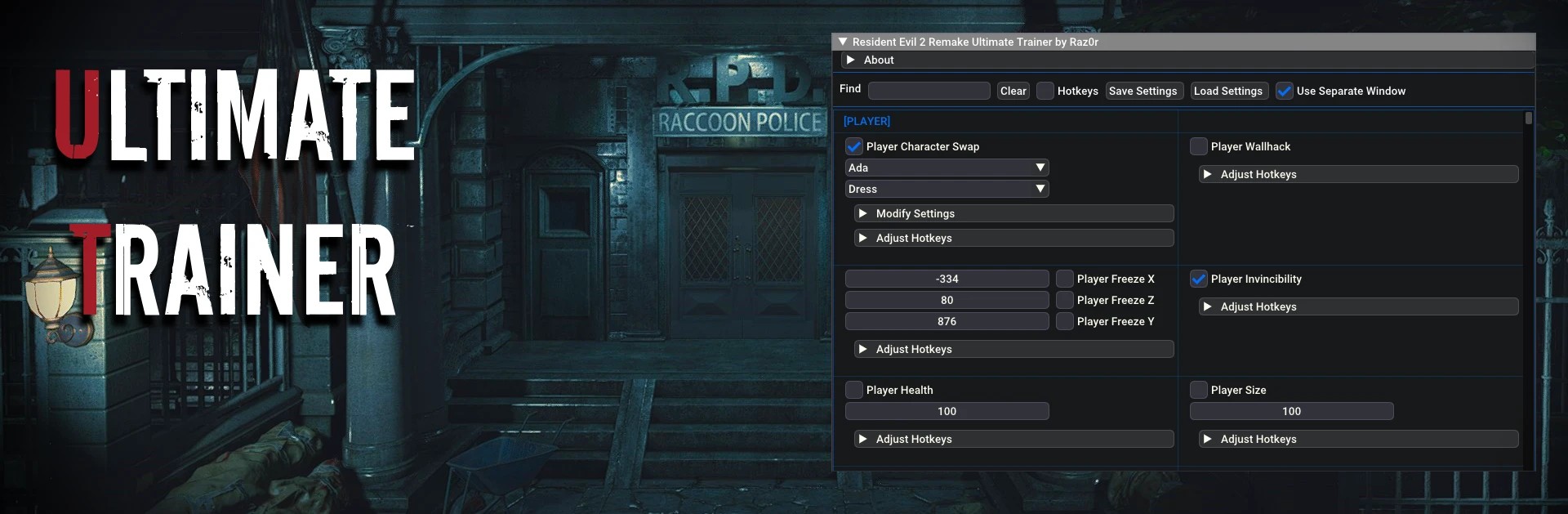
Task: Click the -334 position value field
Action: pos(947,279)
